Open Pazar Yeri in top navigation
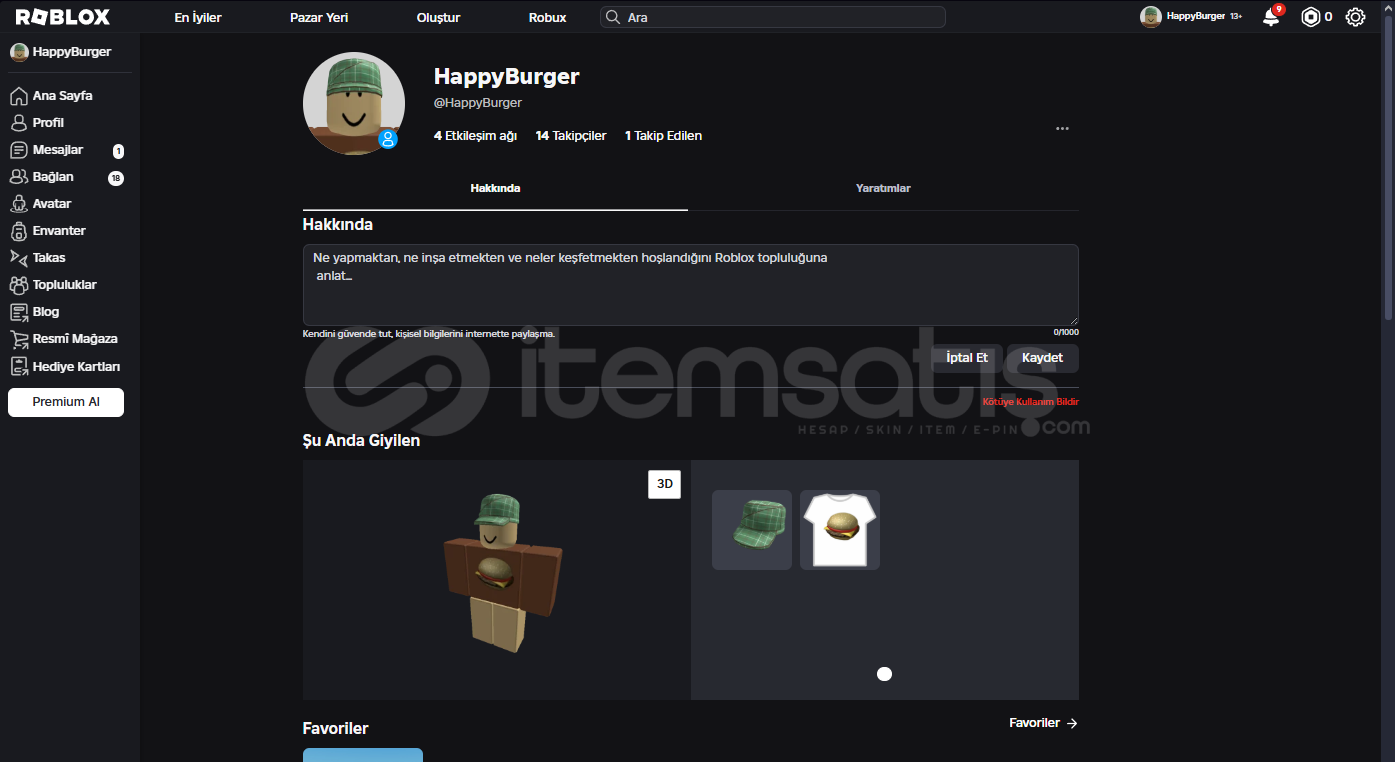The width and height of the screenshot is (1395, 762). [319, 18]
